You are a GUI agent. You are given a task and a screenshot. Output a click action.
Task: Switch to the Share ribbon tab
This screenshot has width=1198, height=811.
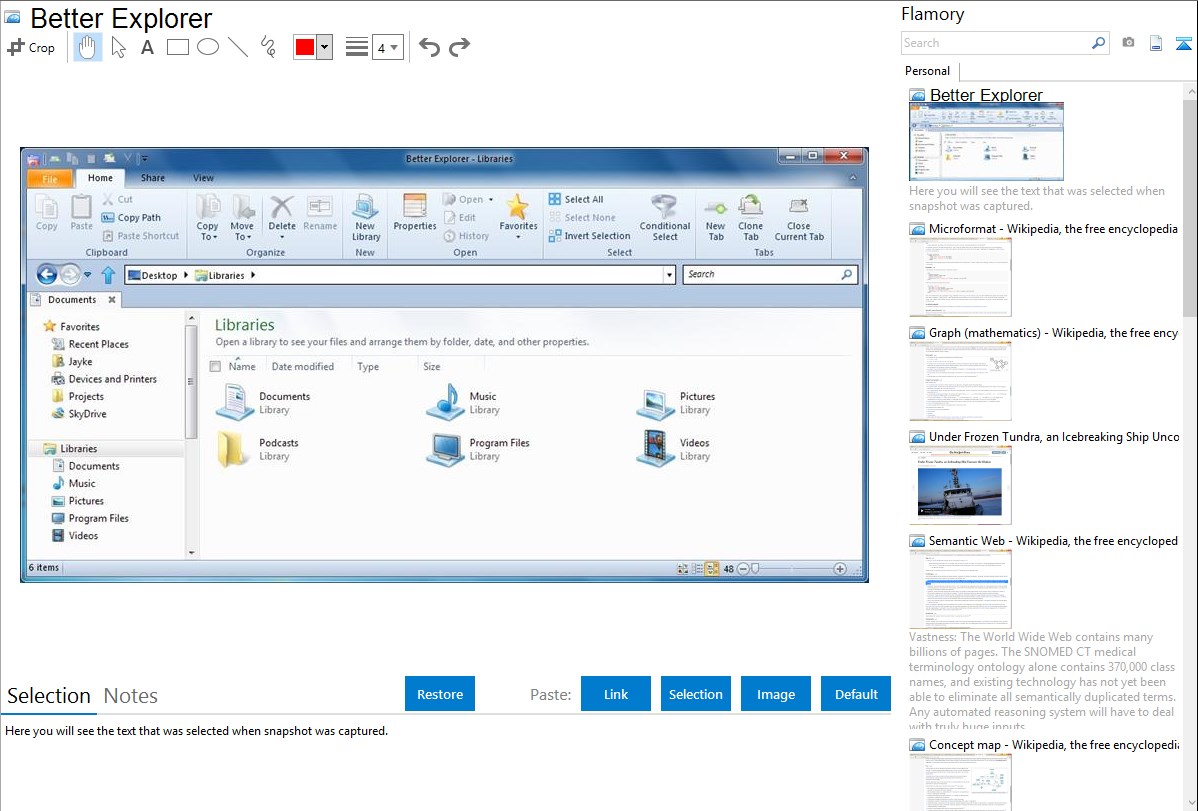pyautogui.click(x=153, y=178)
